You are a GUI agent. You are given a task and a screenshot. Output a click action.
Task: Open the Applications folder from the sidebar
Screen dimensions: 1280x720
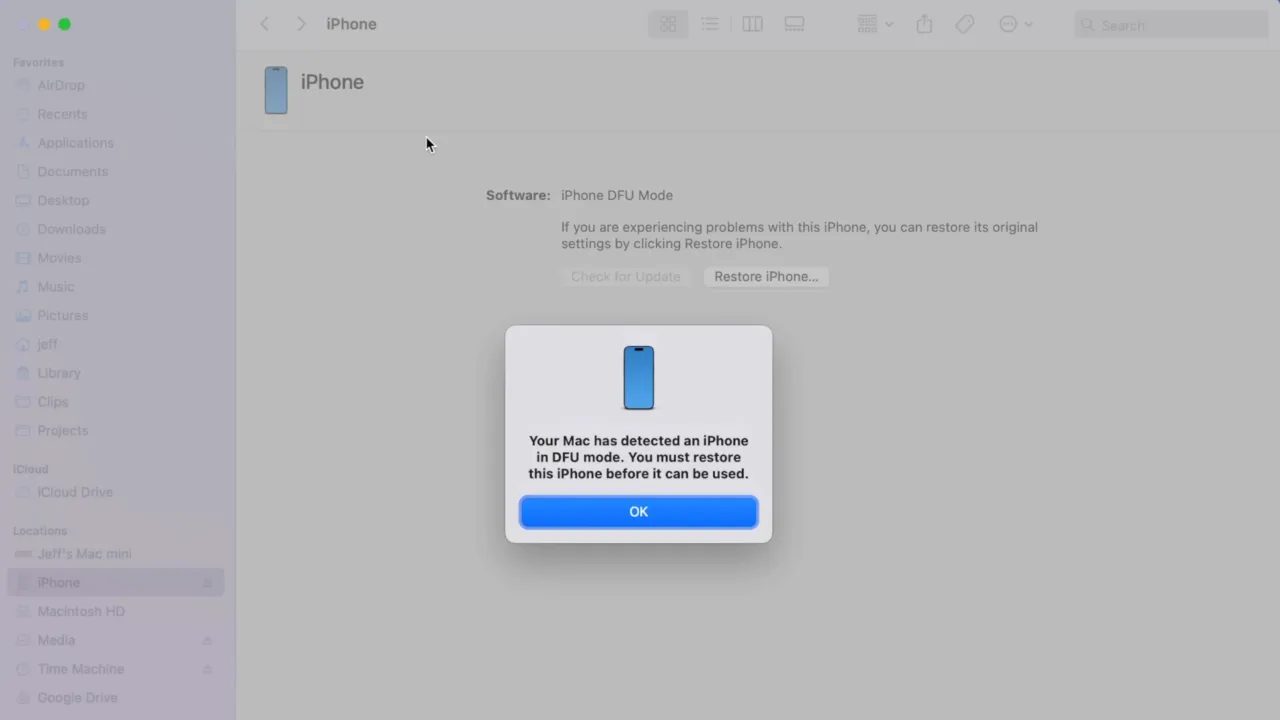75,142
